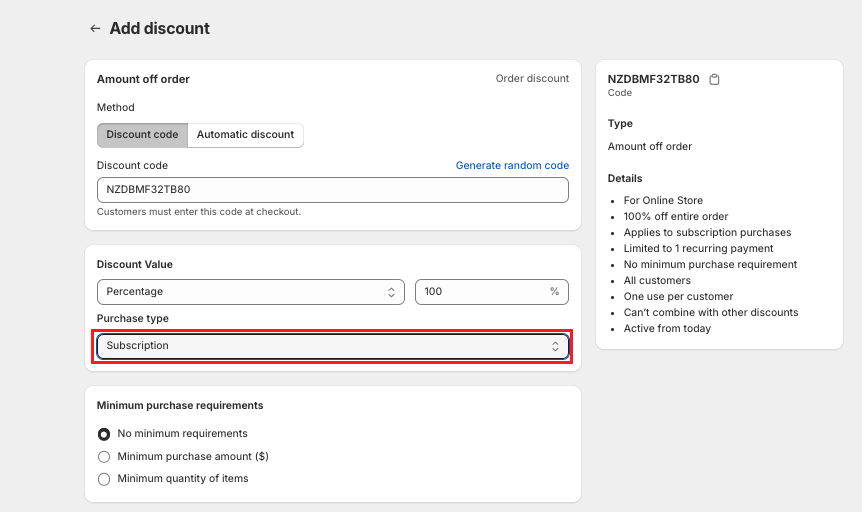Edit the 100 percent value field
The width and height of the screenshot is (862, 512).
pyautogui.click(x=491, y=292)
